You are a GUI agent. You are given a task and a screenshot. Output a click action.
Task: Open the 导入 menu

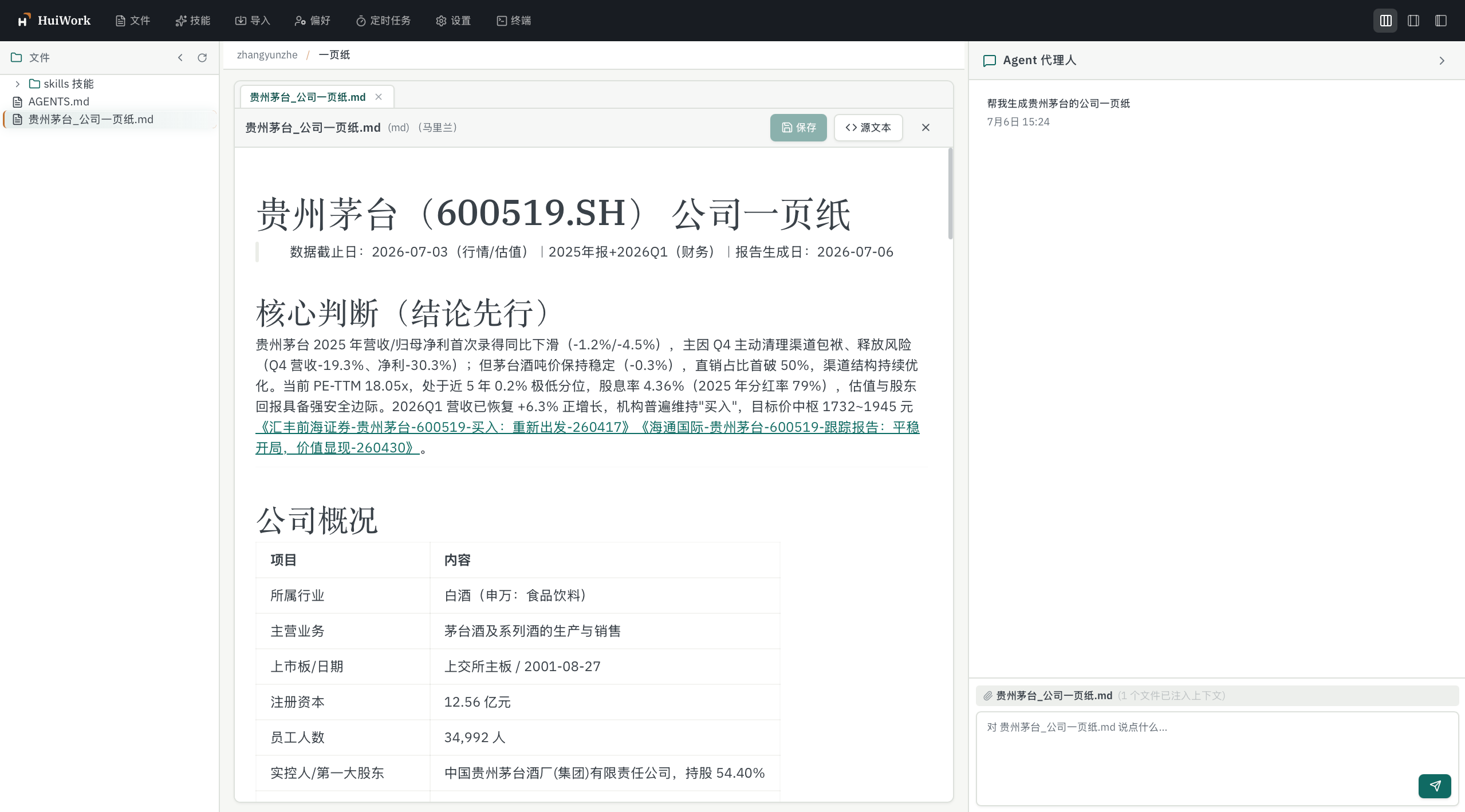tap(253, 21)
